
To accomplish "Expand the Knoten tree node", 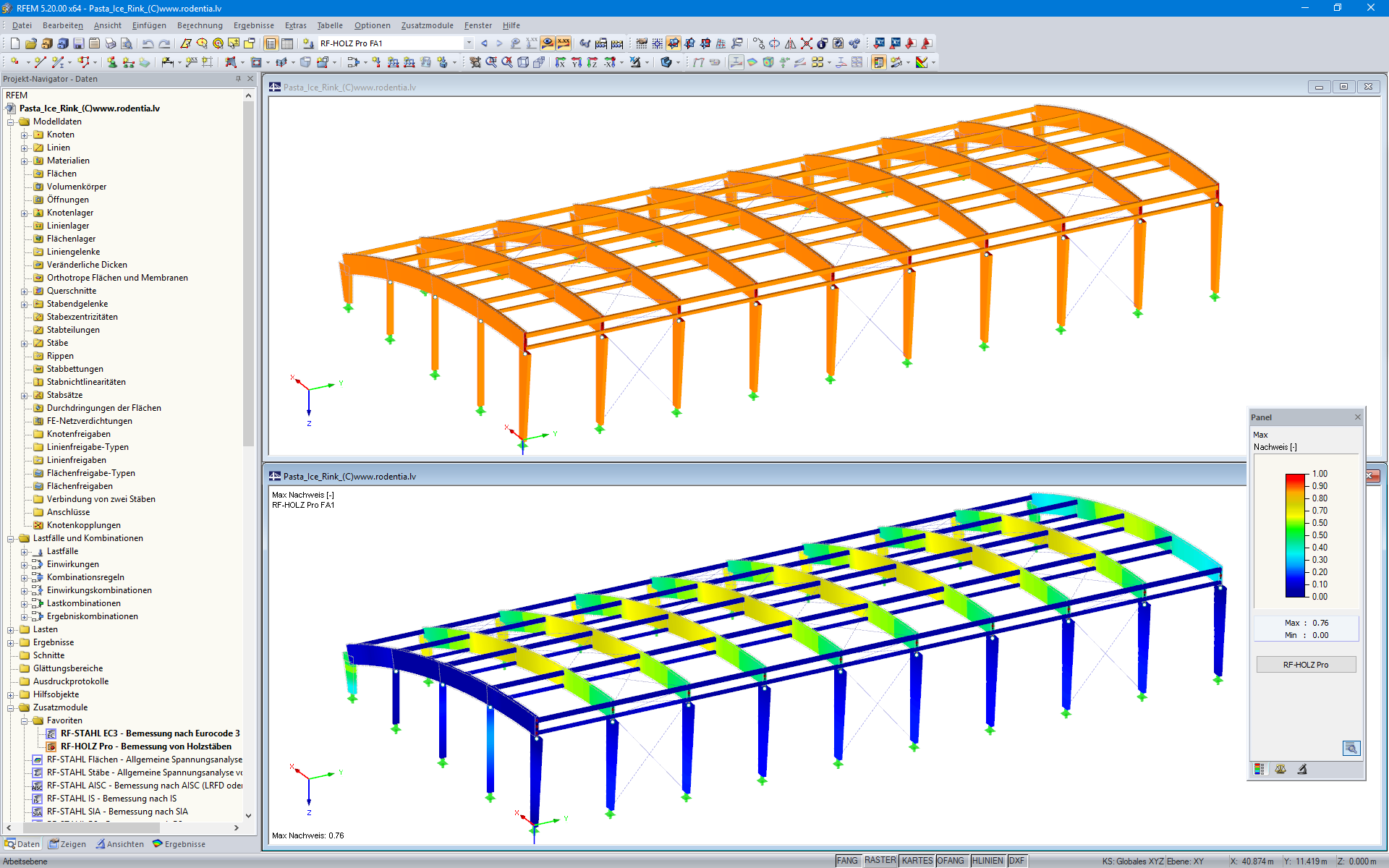I will (23, 134).
